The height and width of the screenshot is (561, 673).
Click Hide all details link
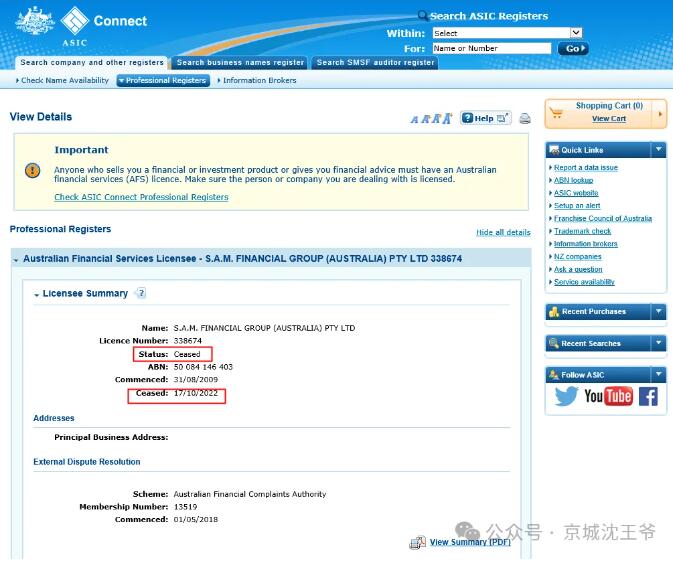[x=503, y=232]
